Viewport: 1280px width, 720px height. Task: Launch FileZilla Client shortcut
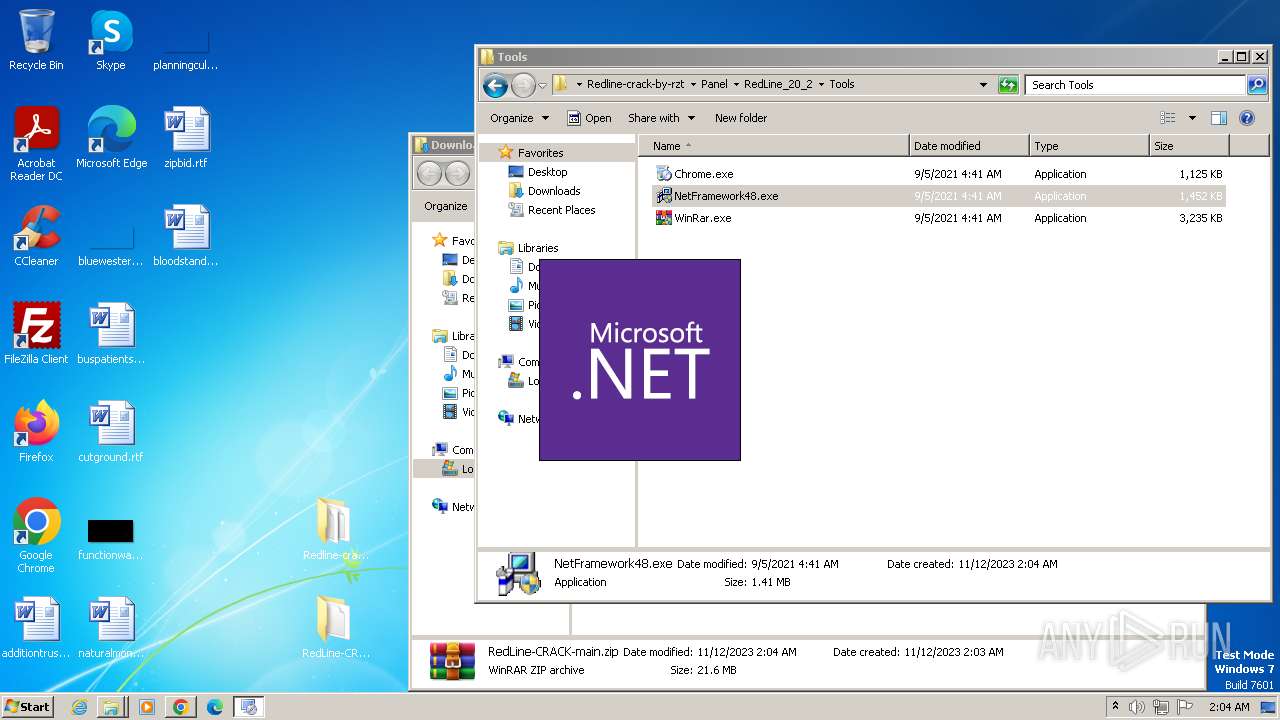click(x=36, y=334)
